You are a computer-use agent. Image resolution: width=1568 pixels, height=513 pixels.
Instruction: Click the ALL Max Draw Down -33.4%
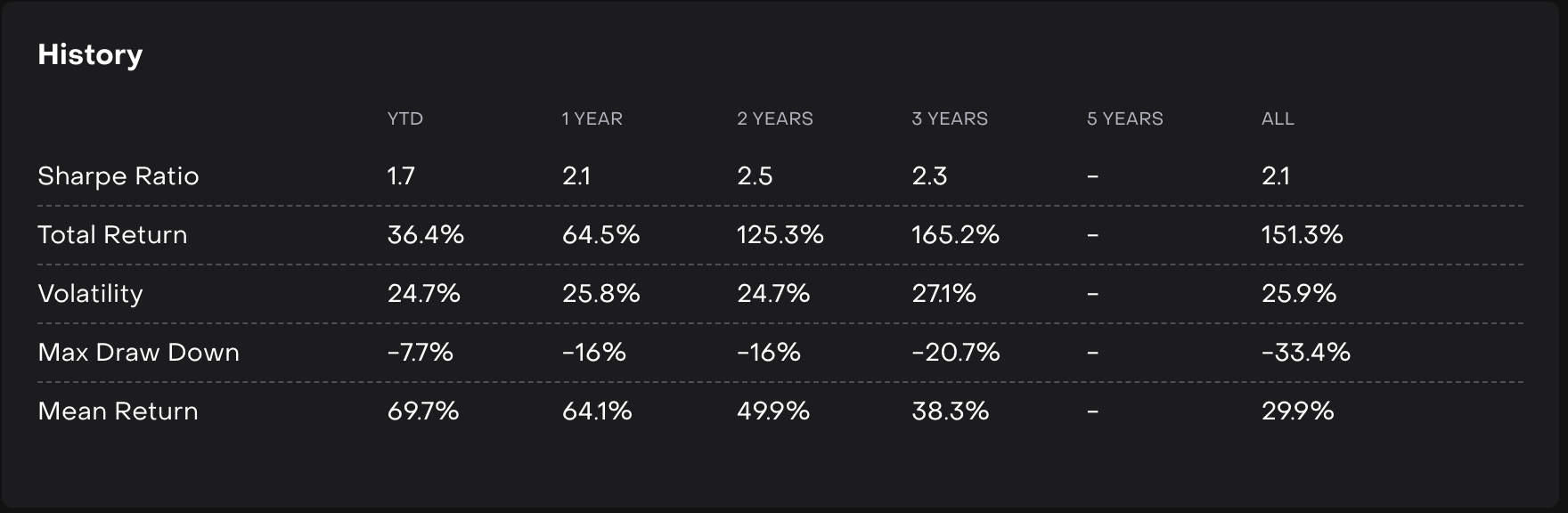pyautogui.click(x=1305, y=352)
